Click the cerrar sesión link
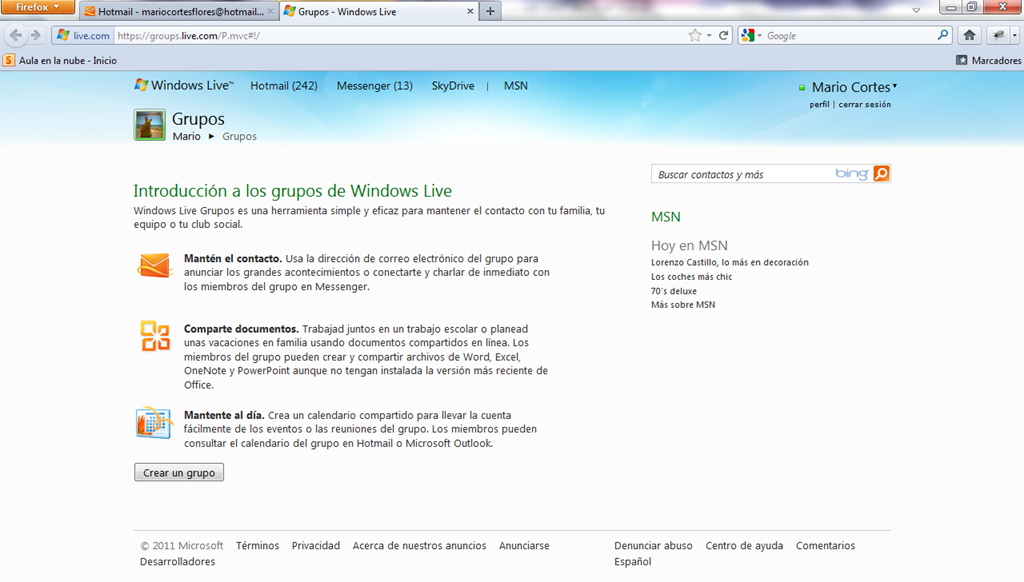 (x=864, y=105)
